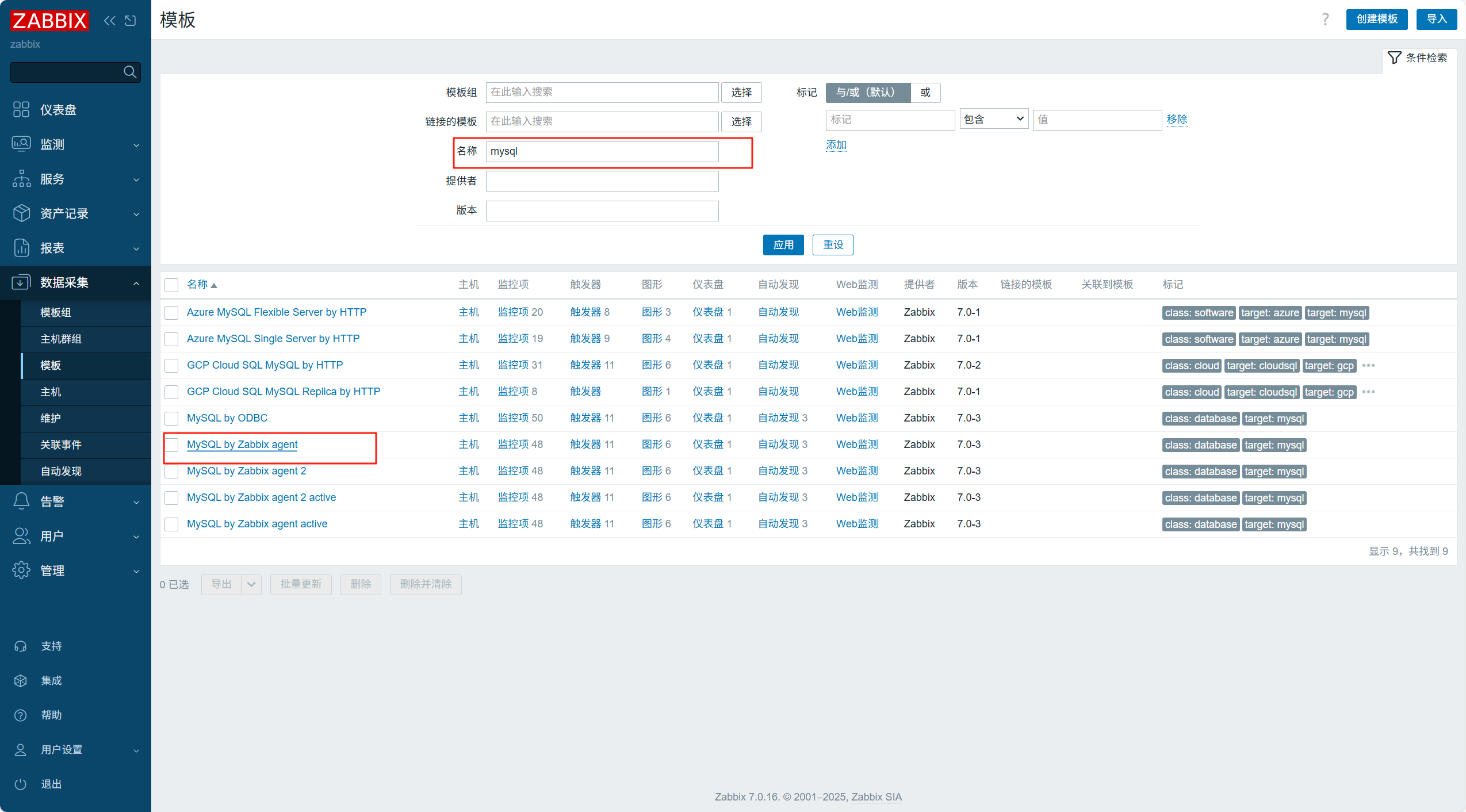Viewport: 1466px width, 812px height.
Task: Click the 资产记录 inventory cube icon
Action: click(x=21, y=213)
